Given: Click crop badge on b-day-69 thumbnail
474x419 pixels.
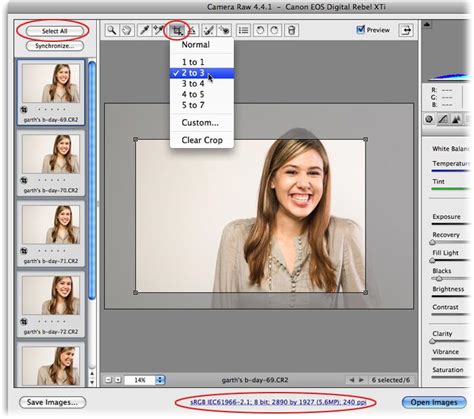Looking at the screenshot, I should (x=24, y=109).
